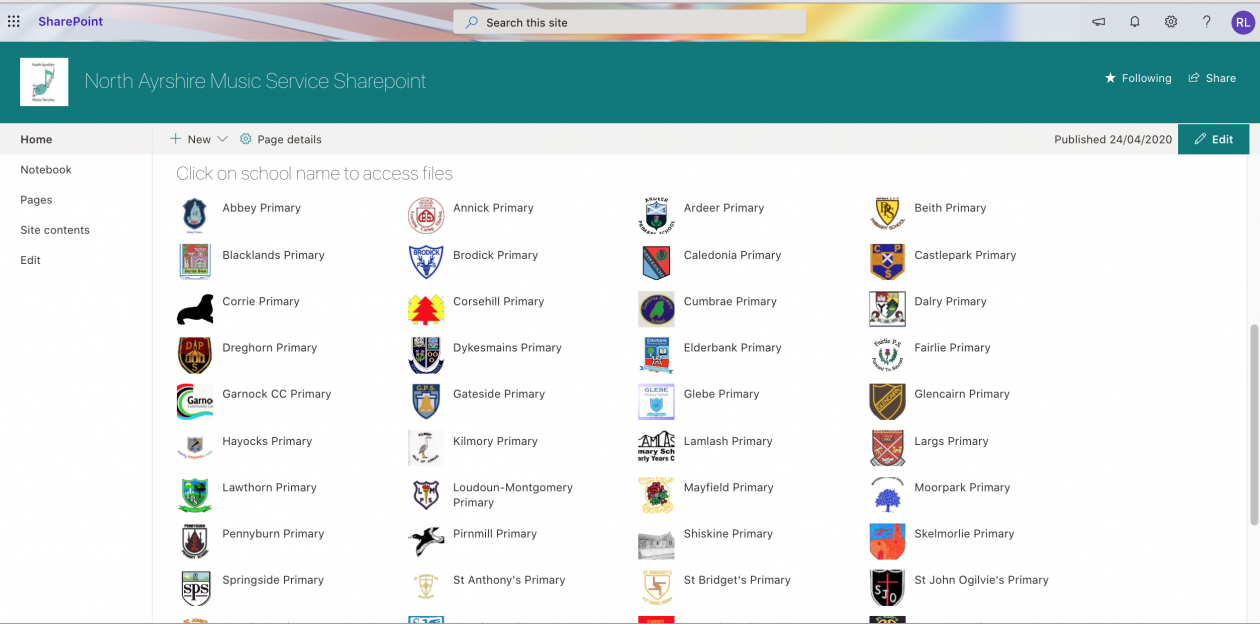
Task: Open the SharePoint home link
Action: (71, 21)
